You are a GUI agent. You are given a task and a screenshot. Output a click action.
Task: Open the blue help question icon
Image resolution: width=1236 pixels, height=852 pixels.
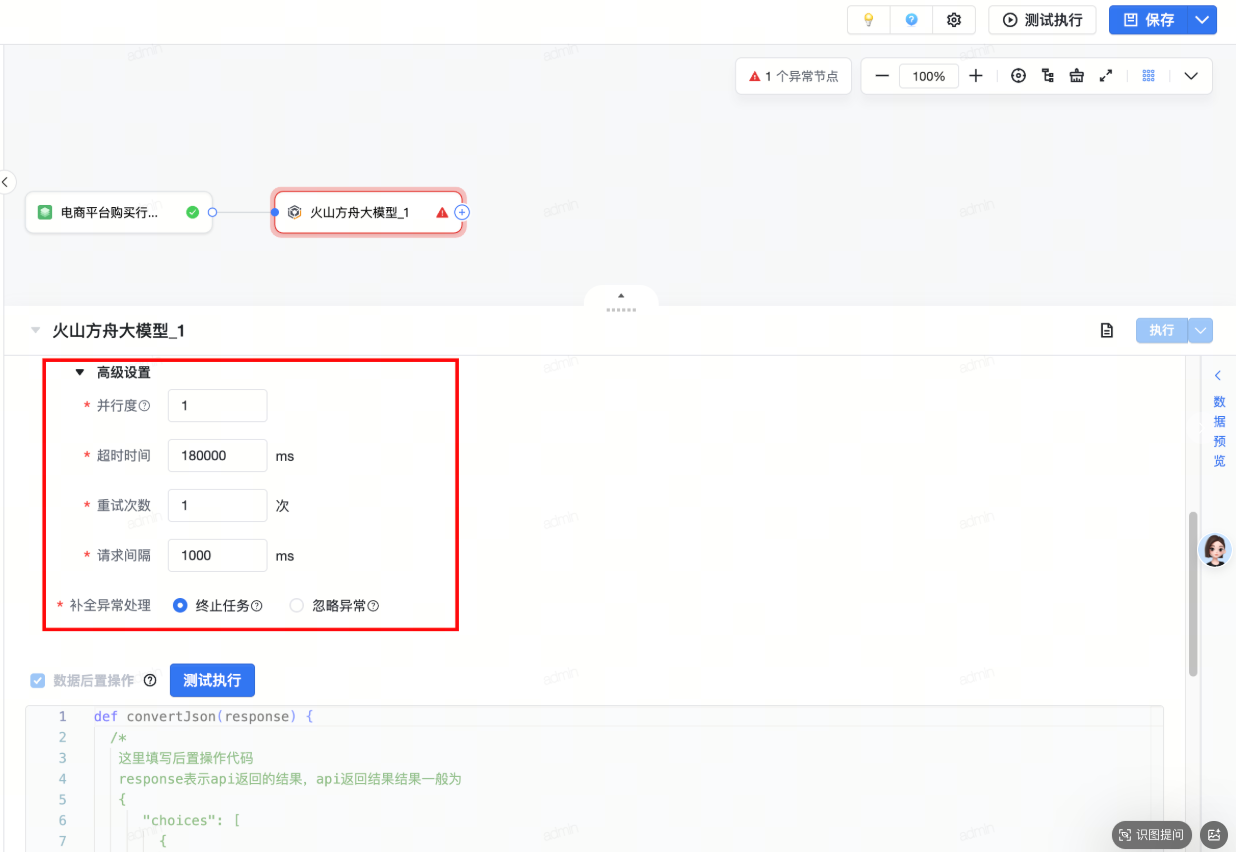911,20
